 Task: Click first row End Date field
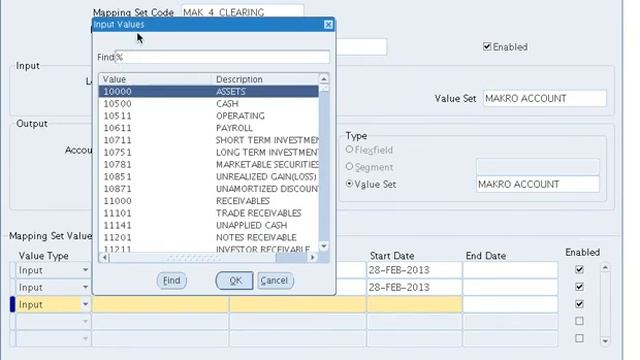[x=510, y=270]
